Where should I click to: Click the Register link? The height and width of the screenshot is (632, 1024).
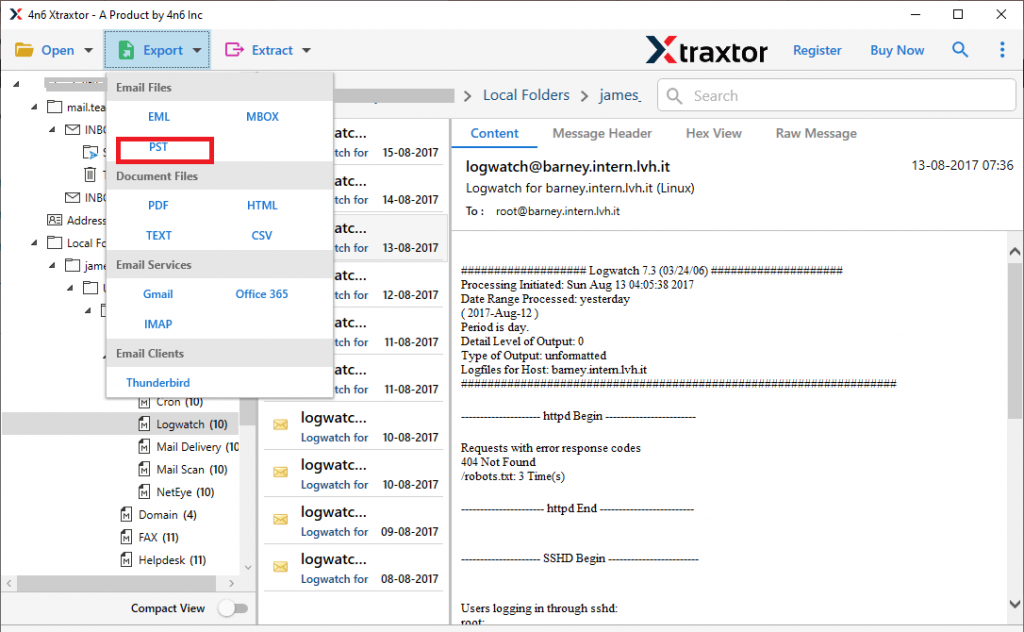pyautogui.click(x=817, y=50)
